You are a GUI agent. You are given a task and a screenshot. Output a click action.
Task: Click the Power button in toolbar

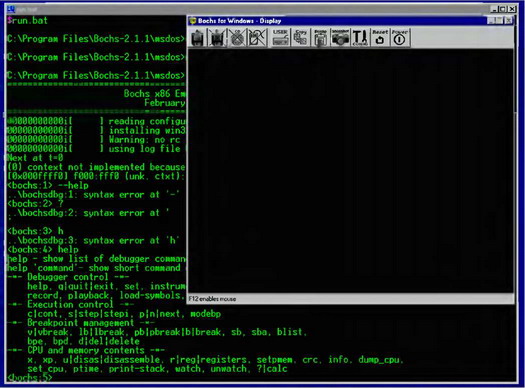pos(399,37)
